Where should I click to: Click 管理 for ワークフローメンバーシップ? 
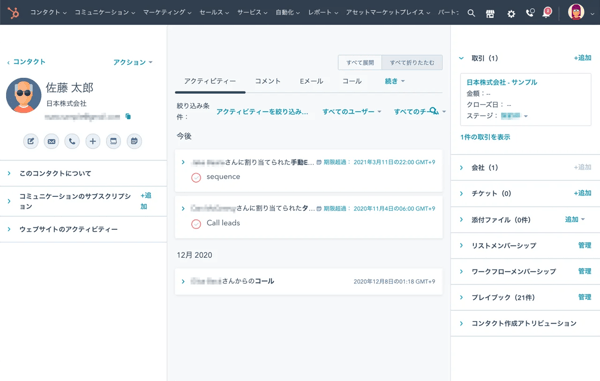click(x=585, y=271)
